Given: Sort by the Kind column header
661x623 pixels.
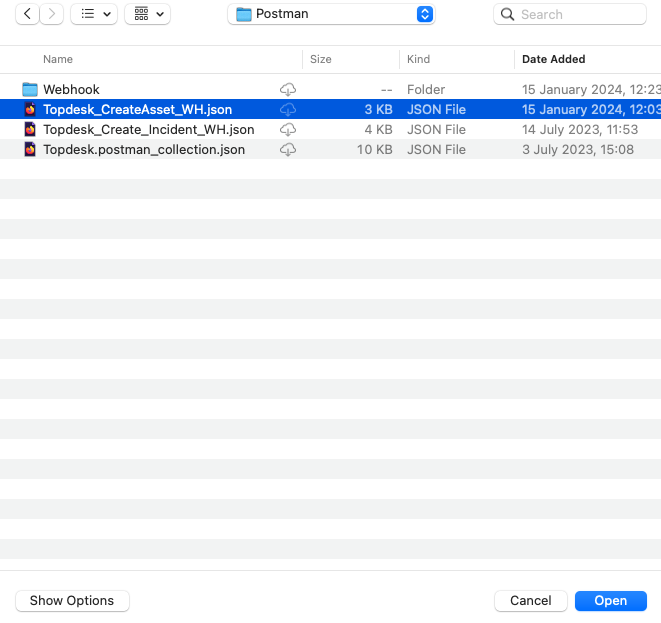Looking at the screenshot, I should [x=418, y=59].
